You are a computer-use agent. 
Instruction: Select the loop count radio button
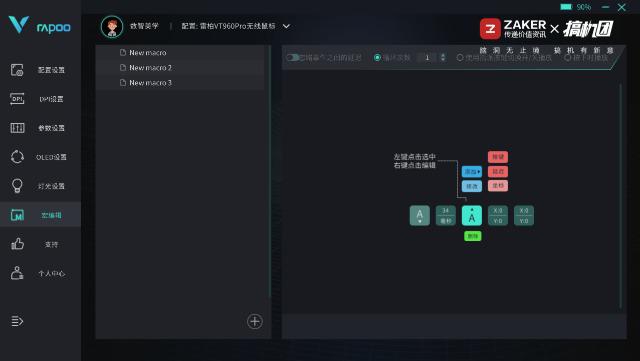point(378,58)
